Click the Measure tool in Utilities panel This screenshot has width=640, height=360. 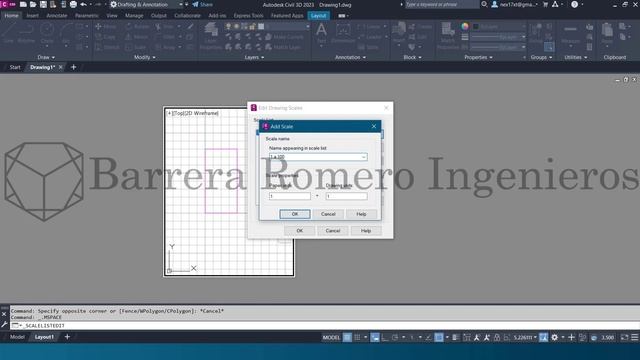(570, 33)
